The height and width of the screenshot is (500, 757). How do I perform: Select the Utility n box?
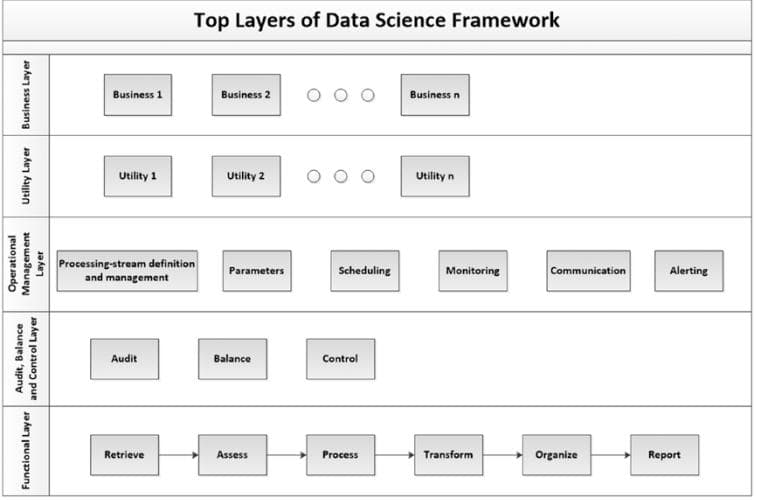click(435, 176)
